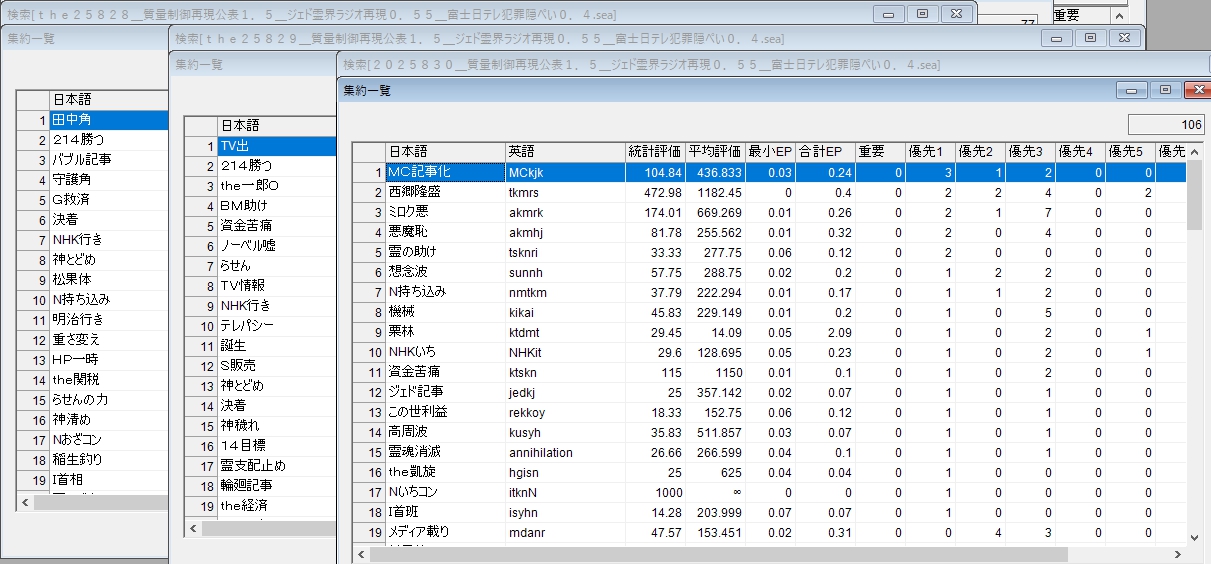Select the TV出 row in the middle list
The image size is (1211, 564).
tap(276, 145)
